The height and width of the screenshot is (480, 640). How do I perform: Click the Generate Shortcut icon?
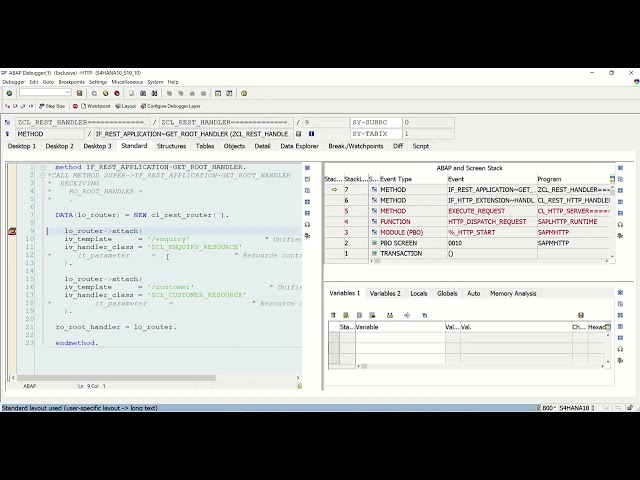(229, 93)
